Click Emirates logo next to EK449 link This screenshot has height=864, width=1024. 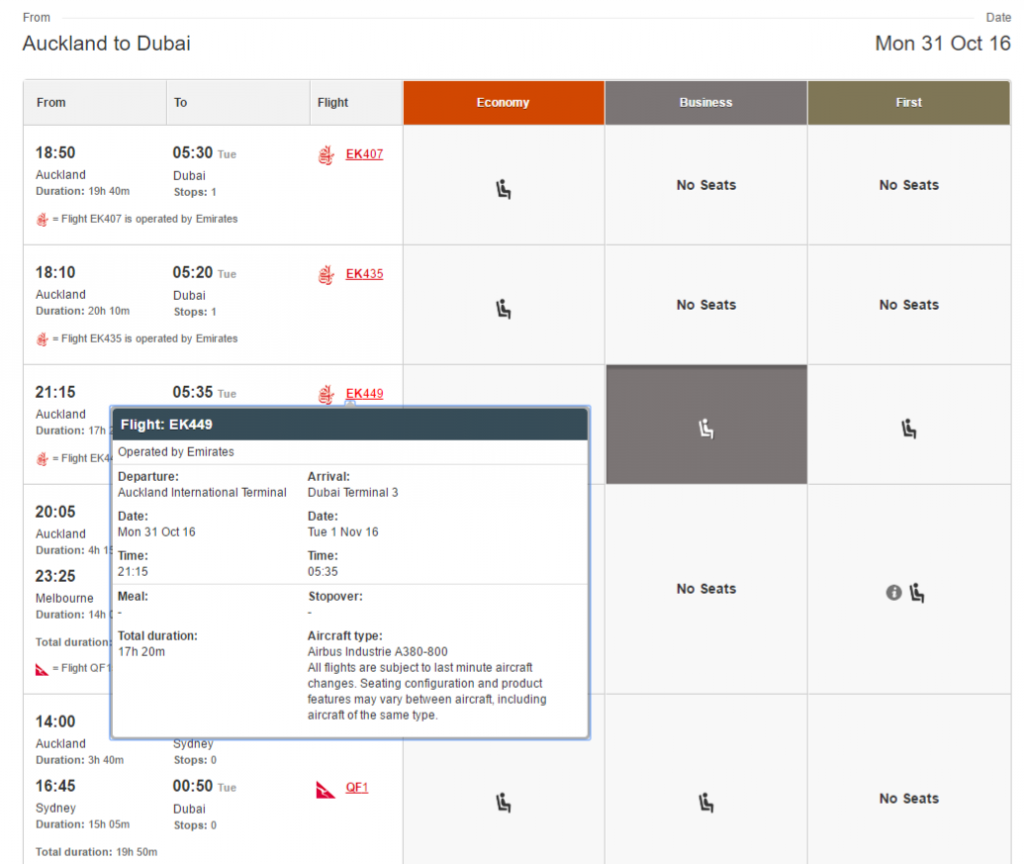point(326,394)
